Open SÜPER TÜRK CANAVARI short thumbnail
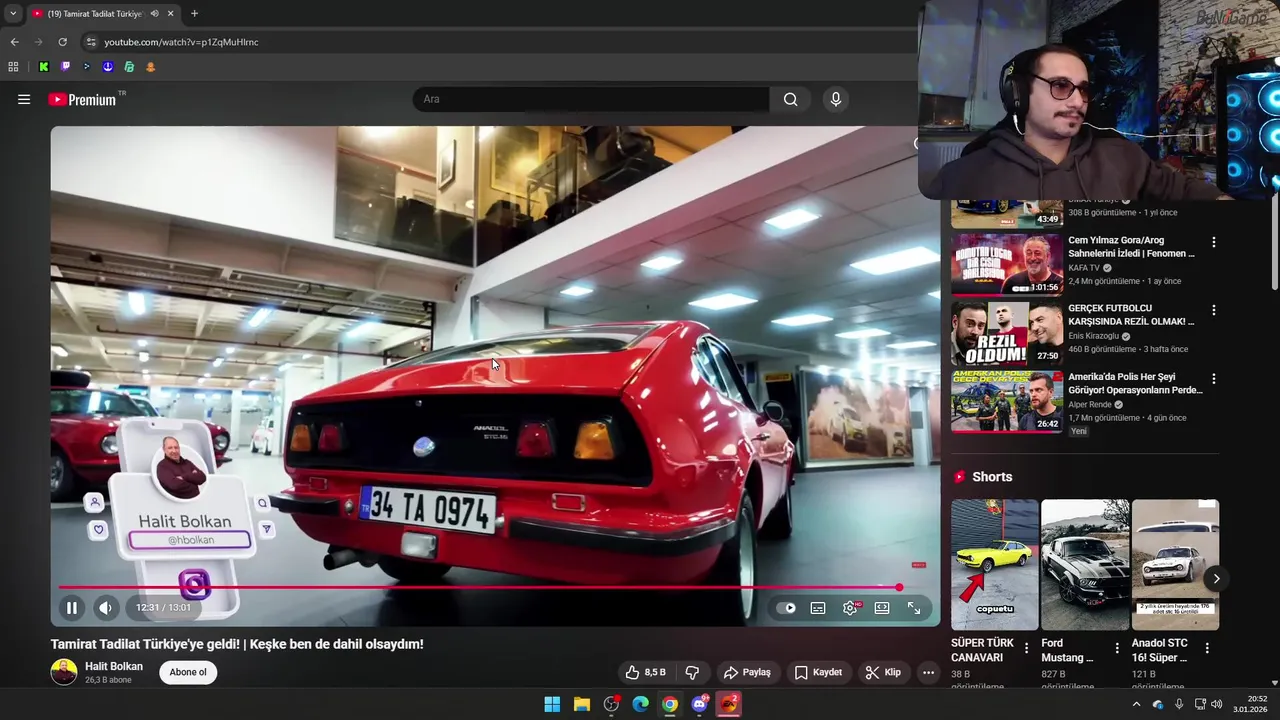This screenshot has height=720, width=1280. pos(995,564)
